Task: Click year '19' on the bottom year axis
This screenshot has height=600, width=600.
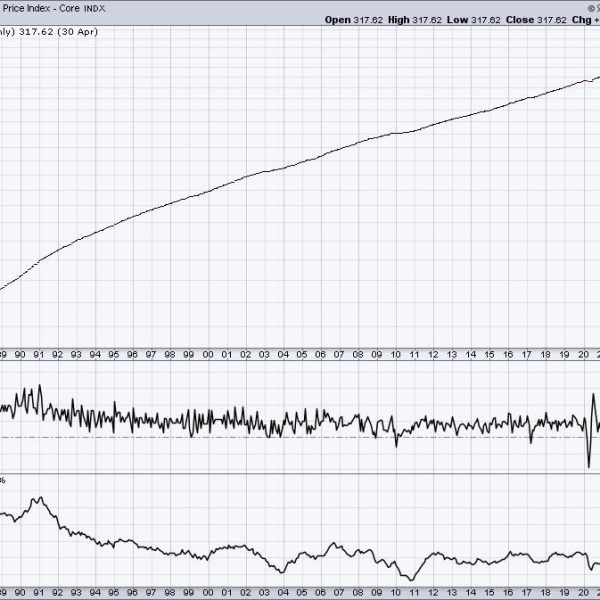Action: pyautogui.click(x=564, y=593)
